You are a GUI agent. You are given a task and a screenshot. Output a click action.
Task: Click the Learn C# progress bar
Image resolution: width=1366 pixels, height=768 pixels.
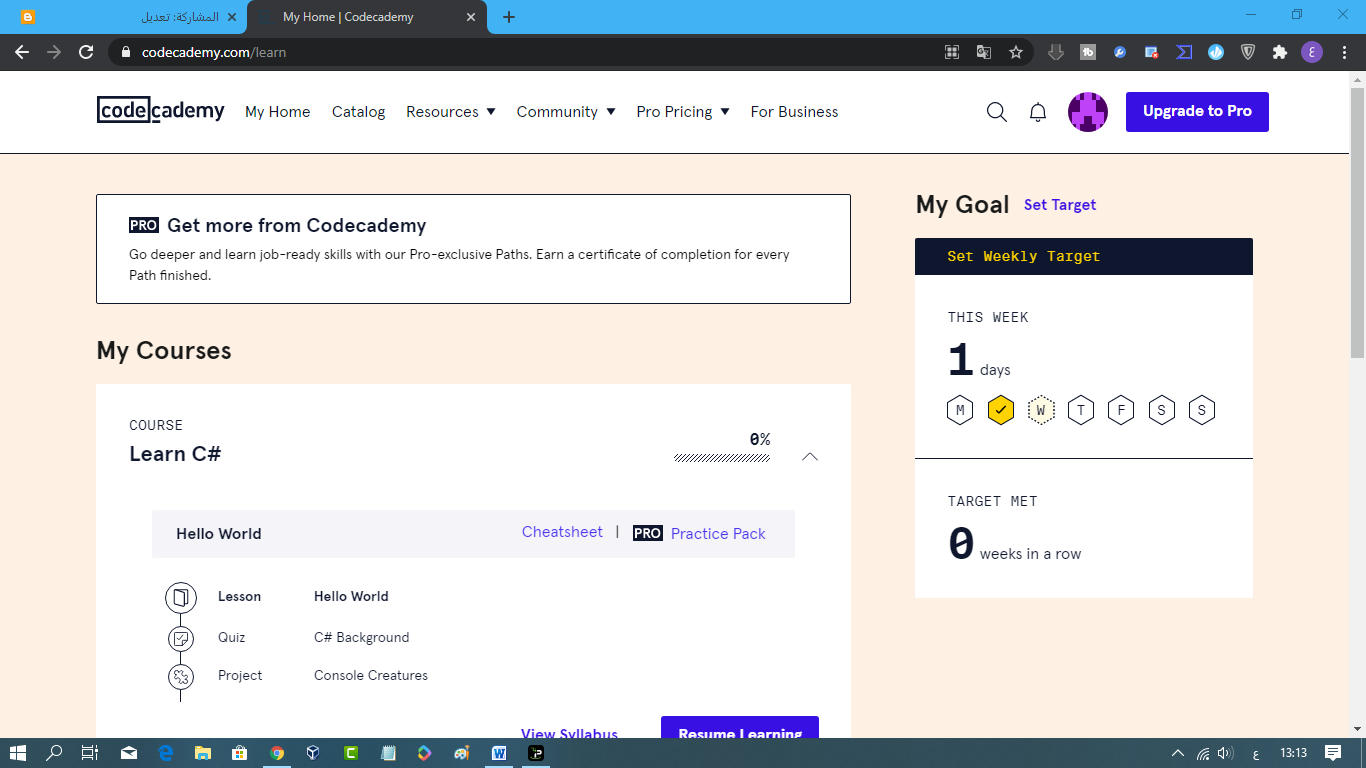[722, 458]
